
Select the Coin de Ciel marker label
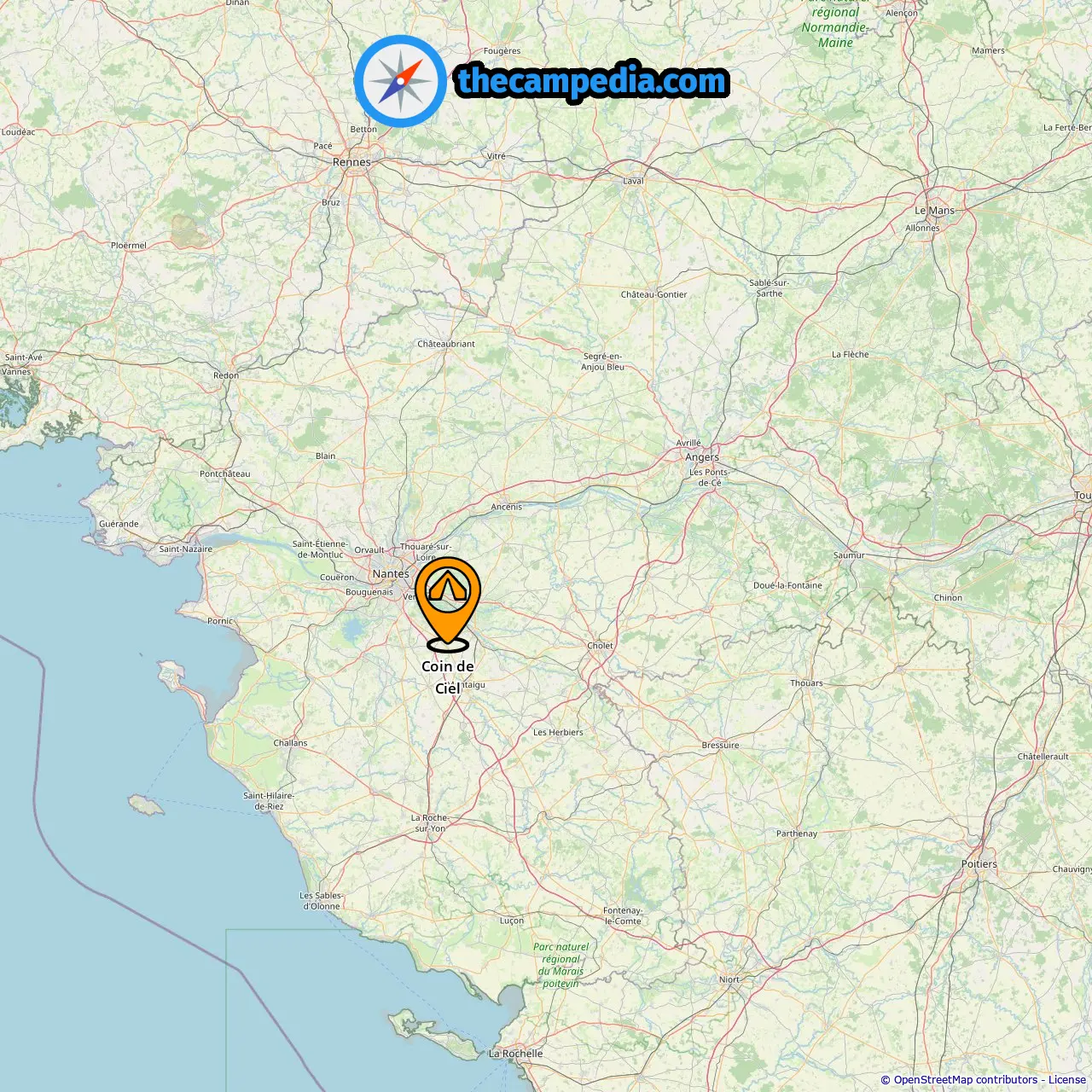pos(448,677)
